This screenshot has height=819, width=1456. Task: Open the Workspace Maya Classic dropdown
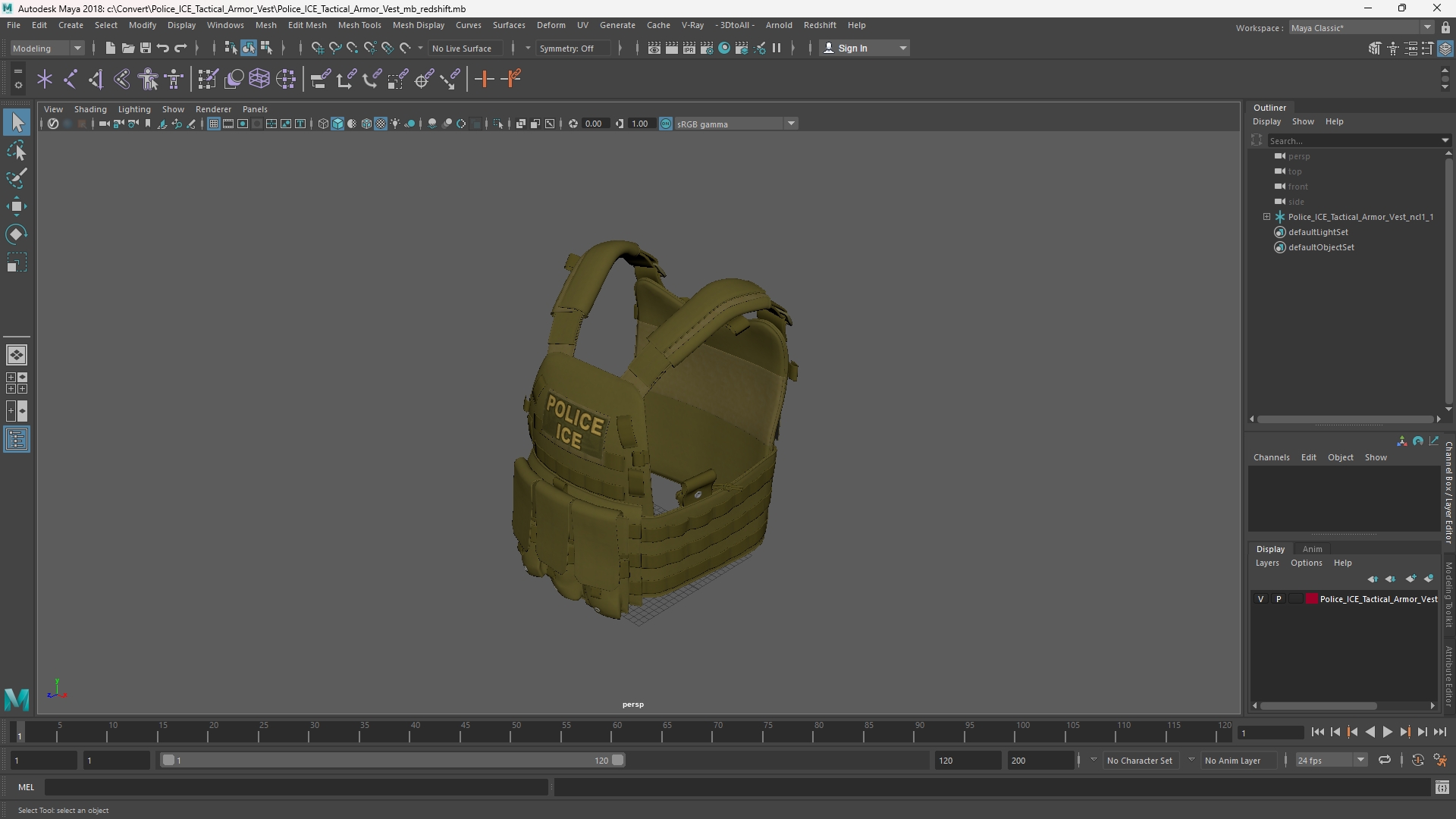1361,28
